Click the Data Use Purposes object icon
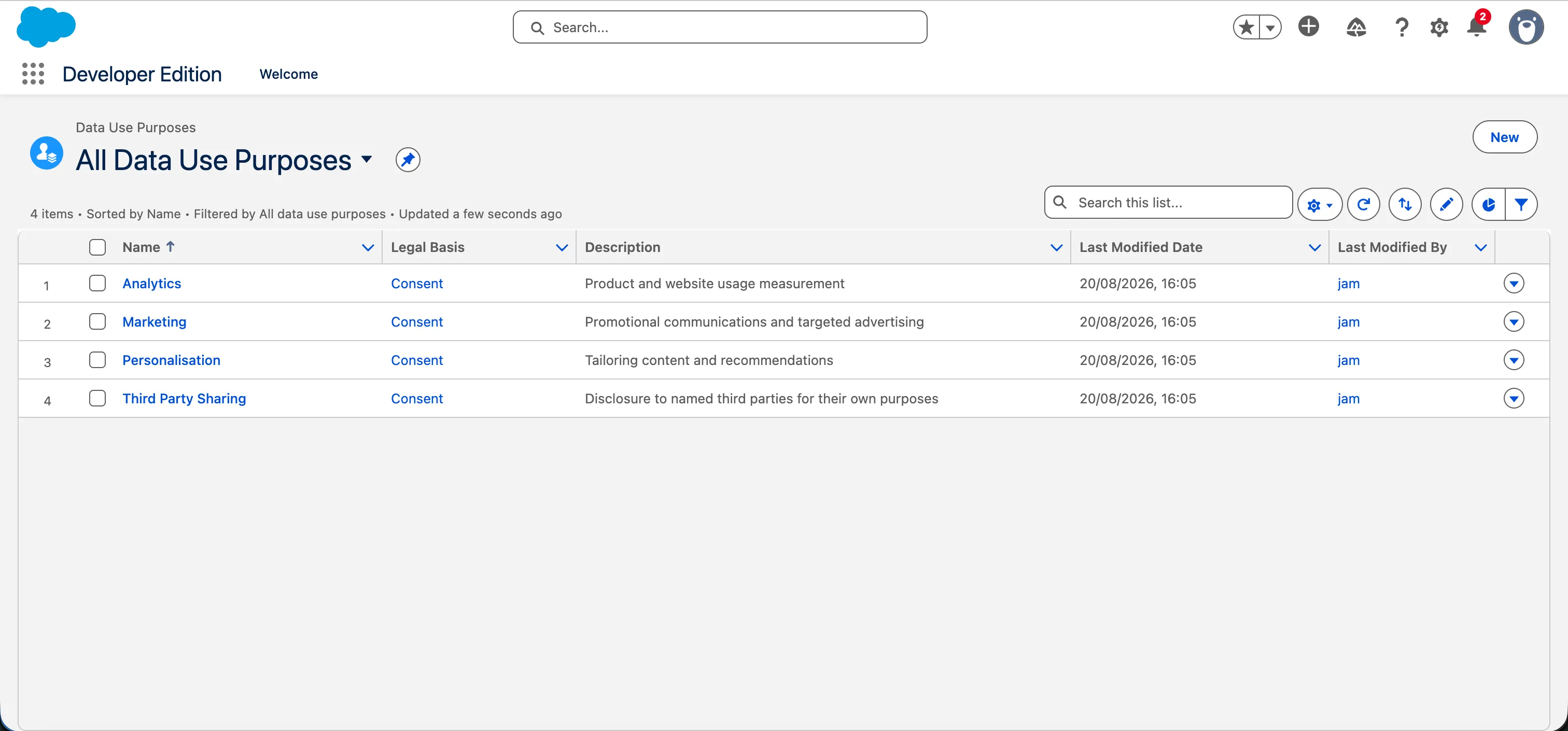 pyautogui.click(x=47, y=153)
